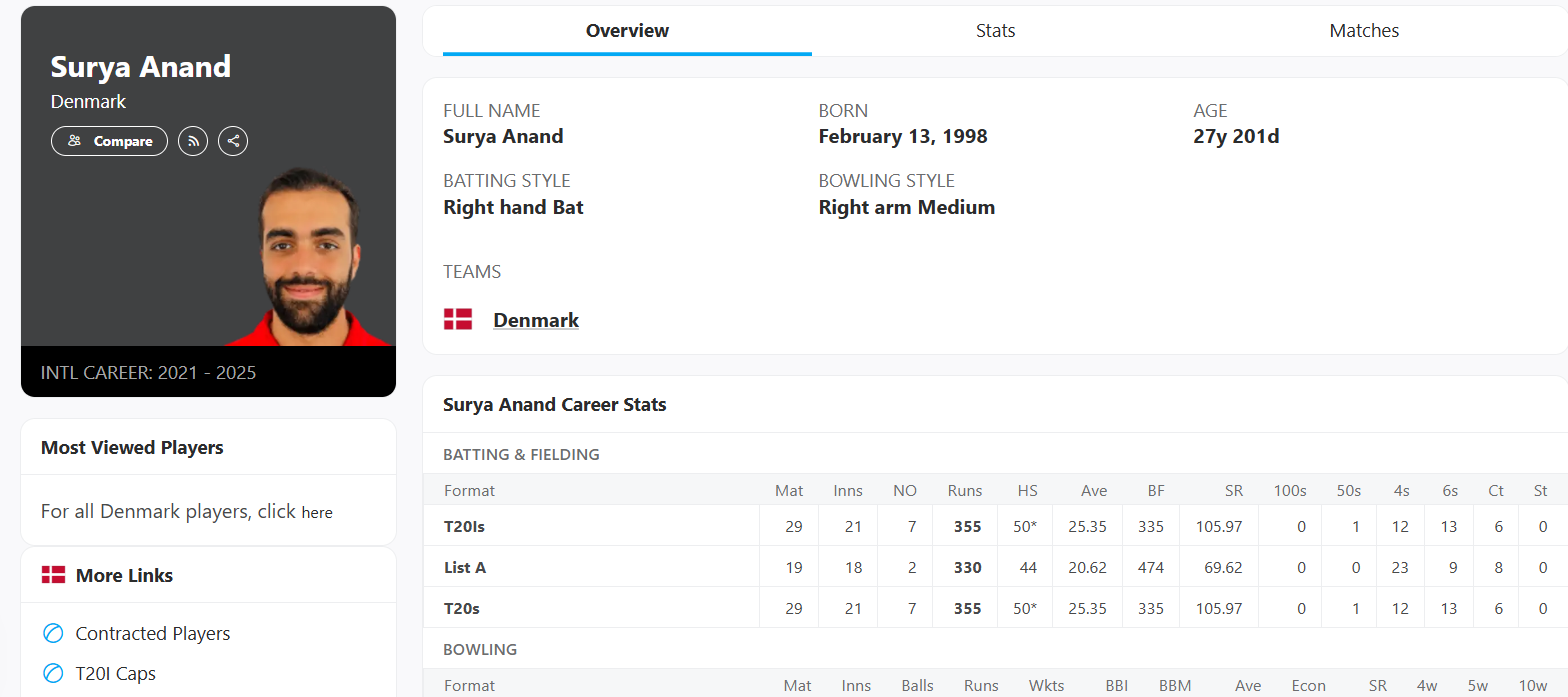Click the "Right arm Medium" bowling style

[907, 207]
